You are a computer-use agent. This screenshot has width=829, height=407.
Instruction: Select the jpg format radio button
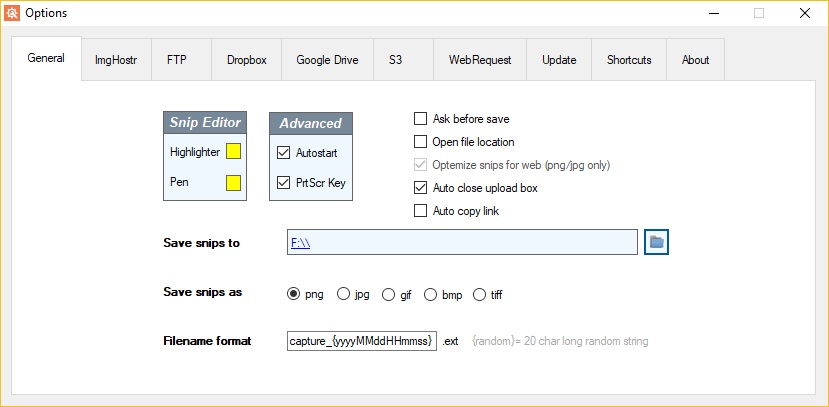click(x=344, y=294)
